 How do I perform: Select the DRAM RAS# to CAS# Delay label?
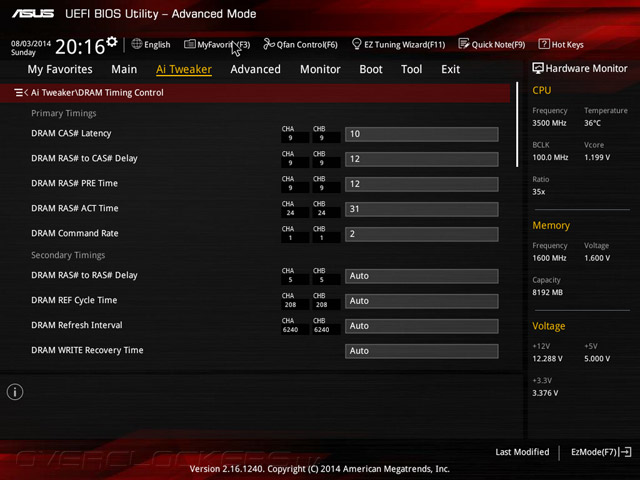tap(84, 158)
